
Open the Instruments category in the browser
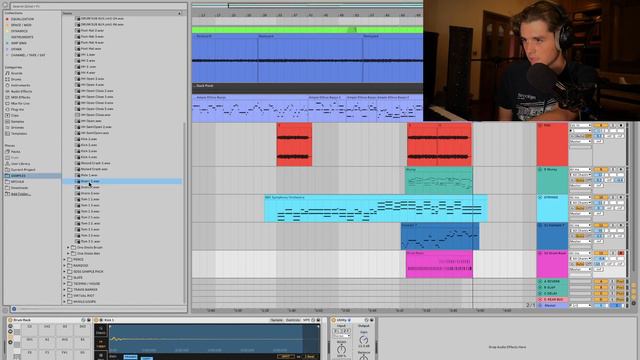20,85
